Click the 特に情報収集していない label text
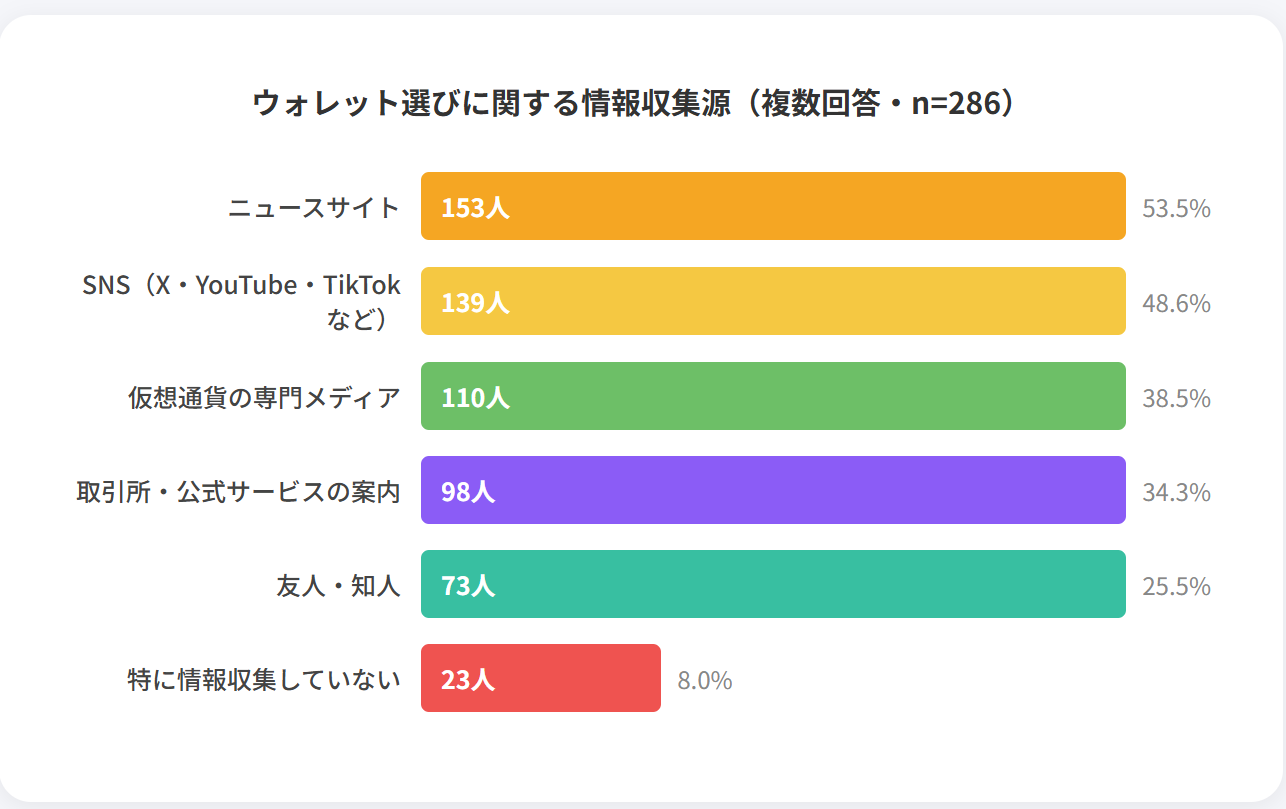This screenshot has height=809, width=1286. coord(264,680)
